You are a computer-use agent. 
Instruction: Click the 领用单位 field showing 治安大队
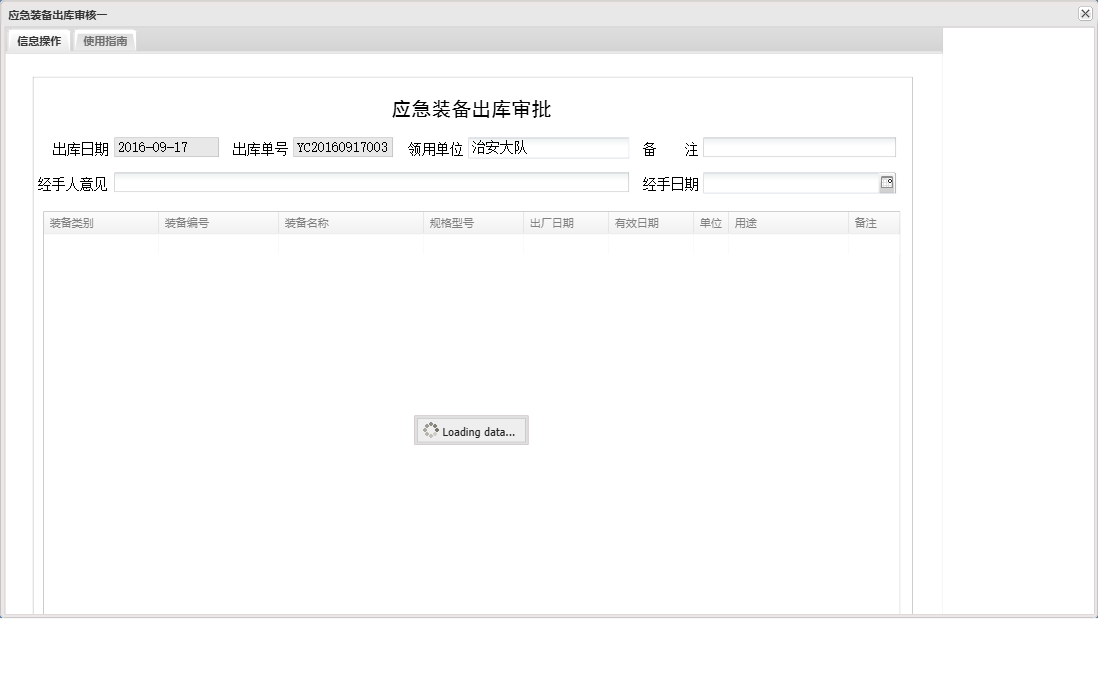click(550, 147)
